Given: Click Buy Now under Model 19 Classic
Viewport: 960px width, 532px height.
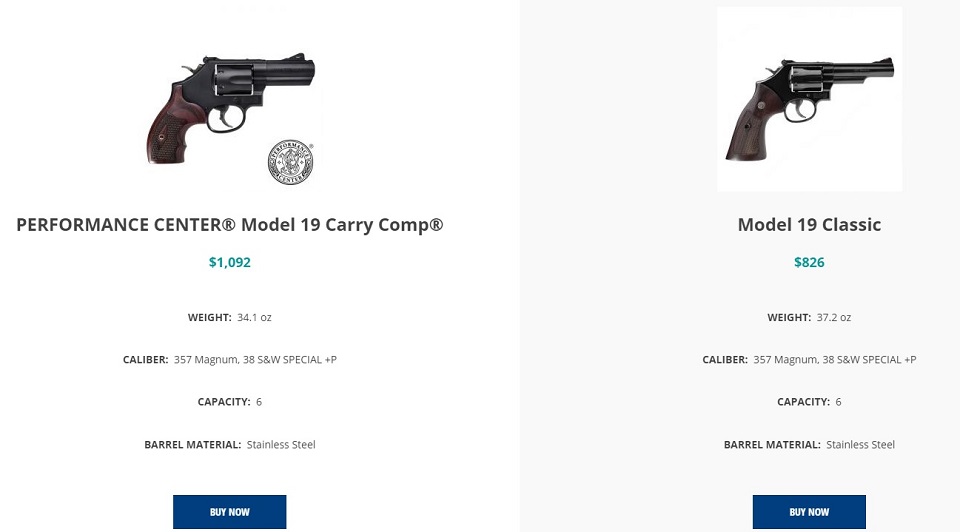Looking at the screenshot, I should 809,512.
